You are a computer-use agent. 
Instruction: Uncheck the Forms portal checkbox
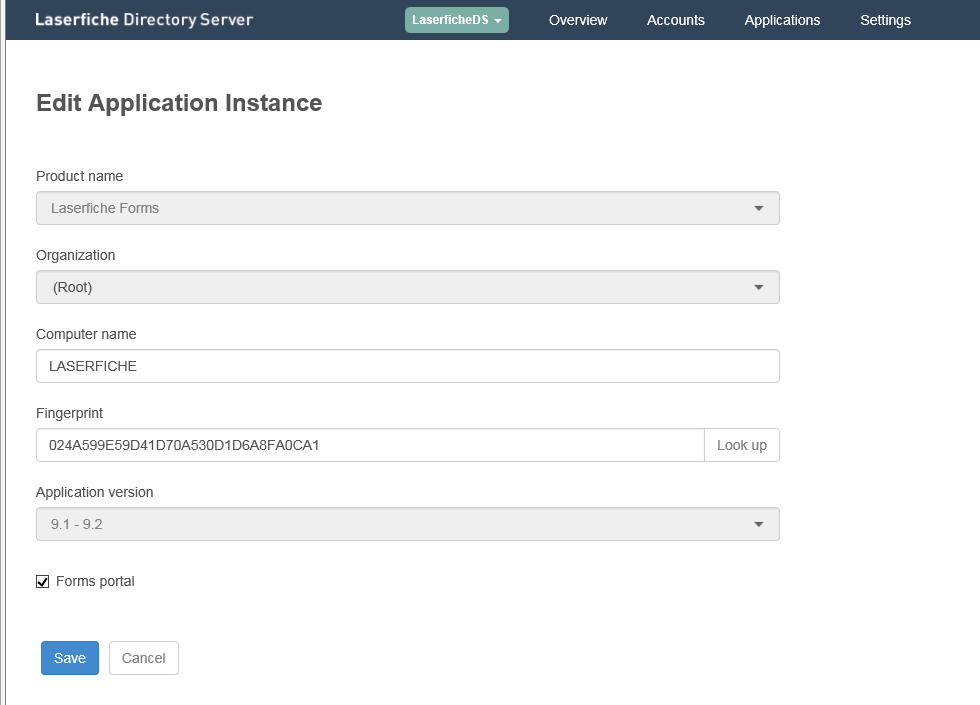[x=42, y=582]
